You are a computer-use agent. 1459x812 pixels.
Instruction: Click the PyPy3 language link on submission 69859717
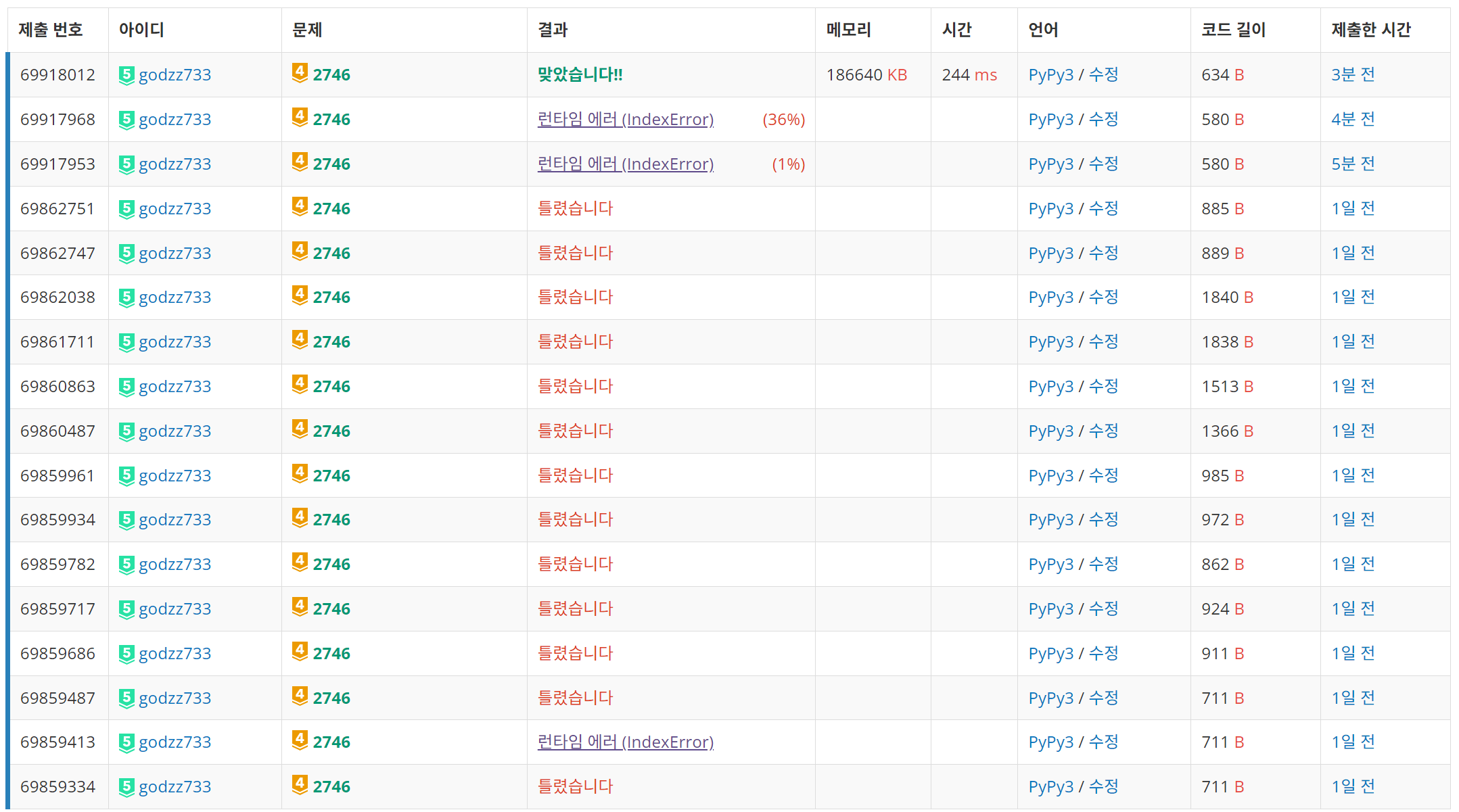1050,609
